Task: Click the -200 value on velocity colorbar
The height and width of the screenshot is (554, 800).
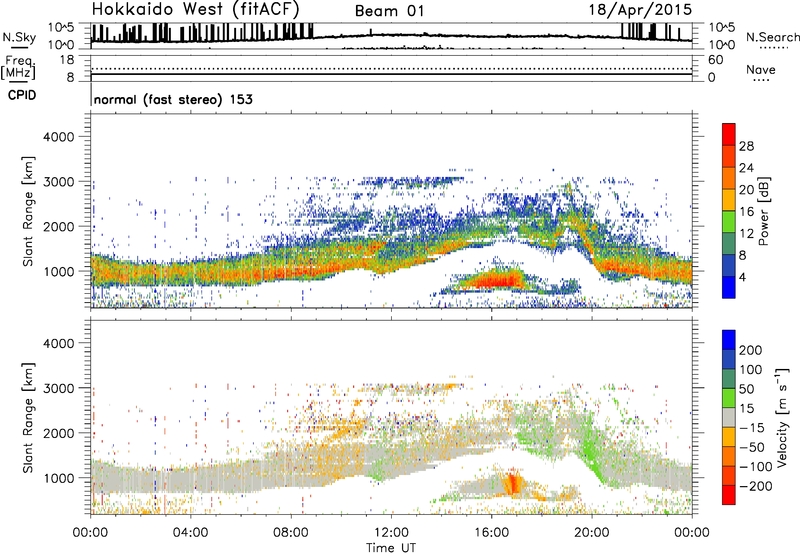Action: click(x=755, y=486)
